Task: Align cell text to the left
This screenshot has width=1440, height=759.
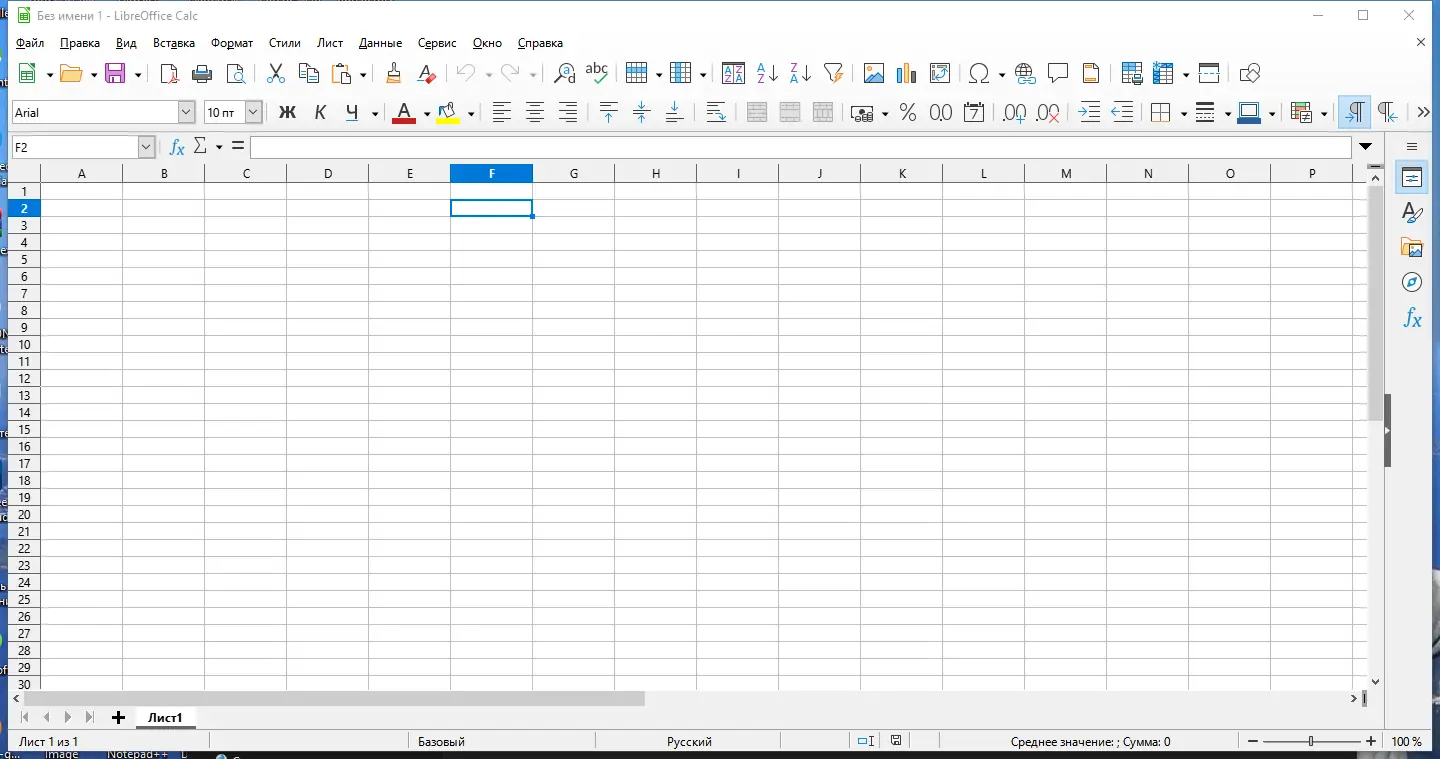Action: click(502, 113)
